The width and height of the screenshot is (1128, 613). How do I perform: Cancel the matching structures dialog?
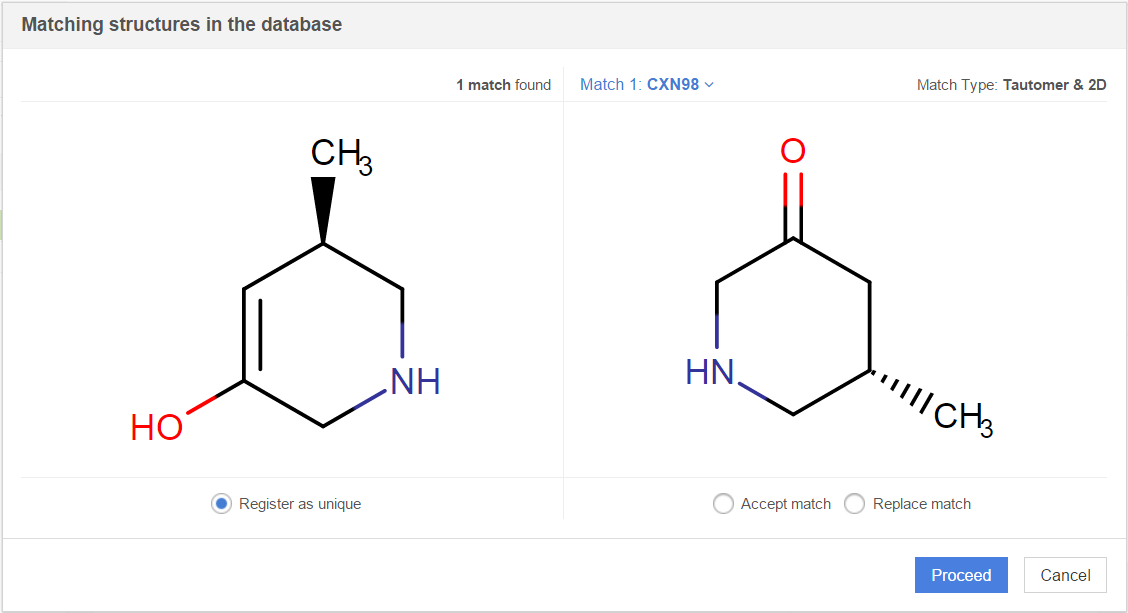[1065, 575]
